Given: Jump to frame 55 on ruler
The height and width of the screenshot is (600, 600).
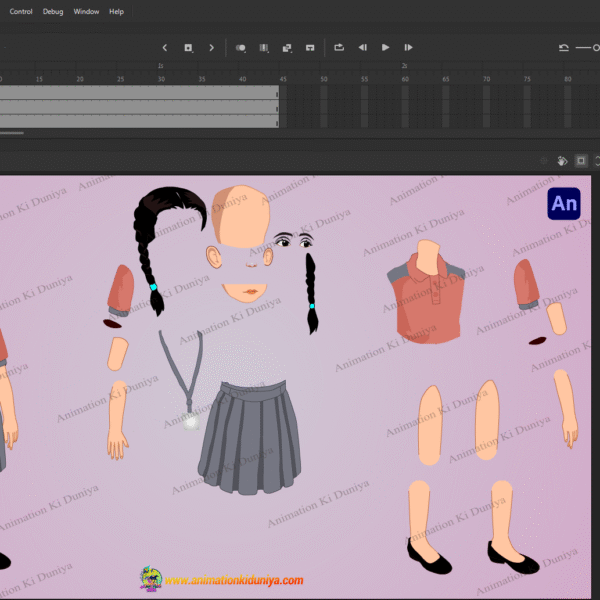Looking at the screenshot, I should point(365,79).
